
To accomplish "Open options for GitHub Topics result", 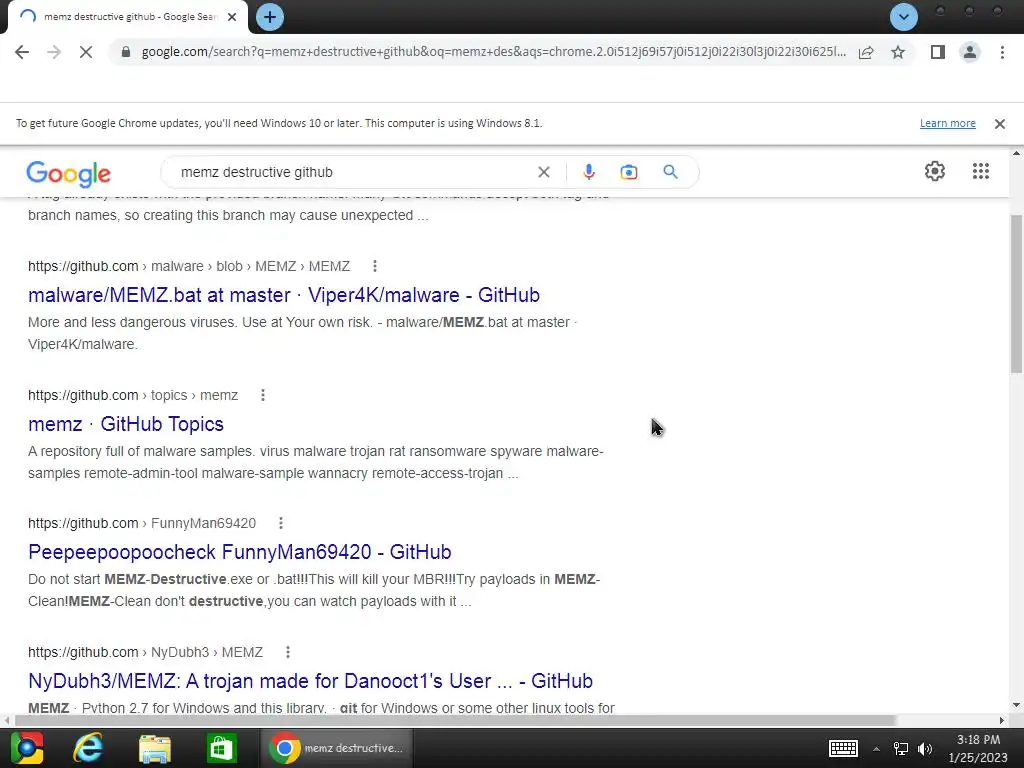I will click(263, 396).
